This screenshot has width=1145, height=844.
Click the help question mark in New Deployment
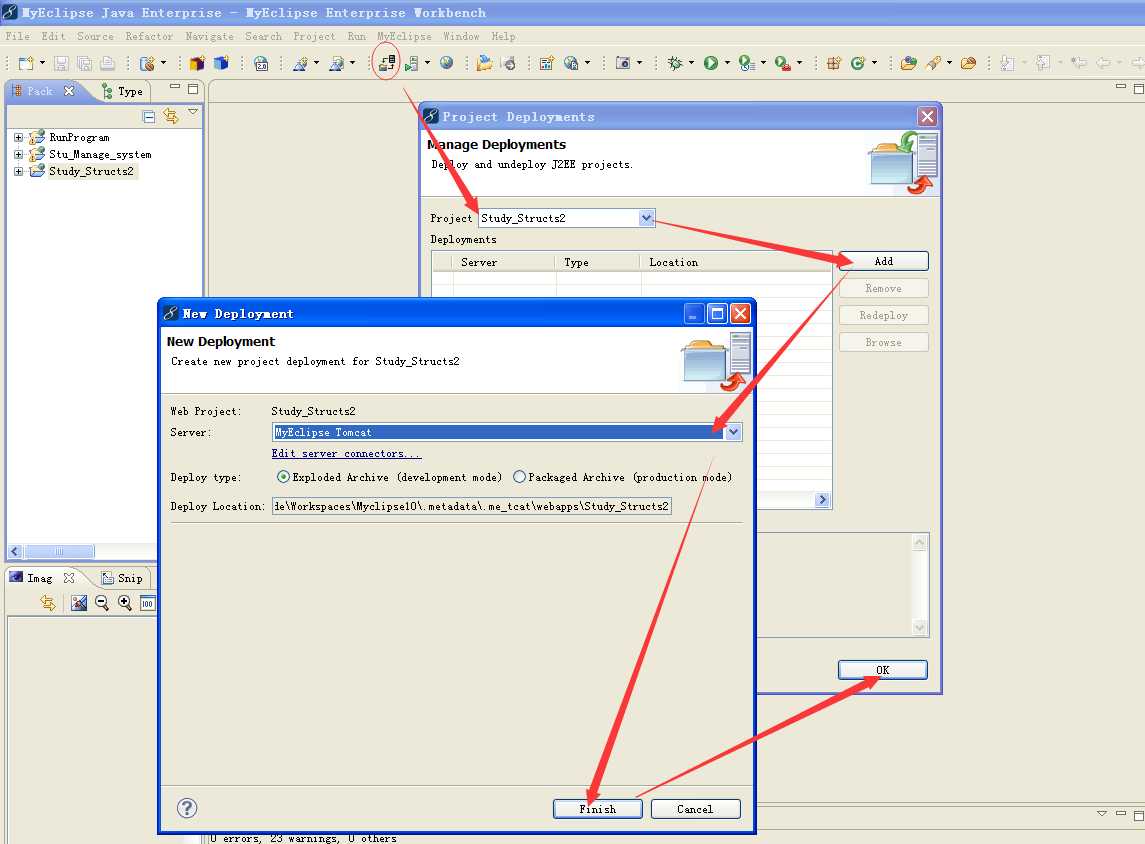[187, 807]
